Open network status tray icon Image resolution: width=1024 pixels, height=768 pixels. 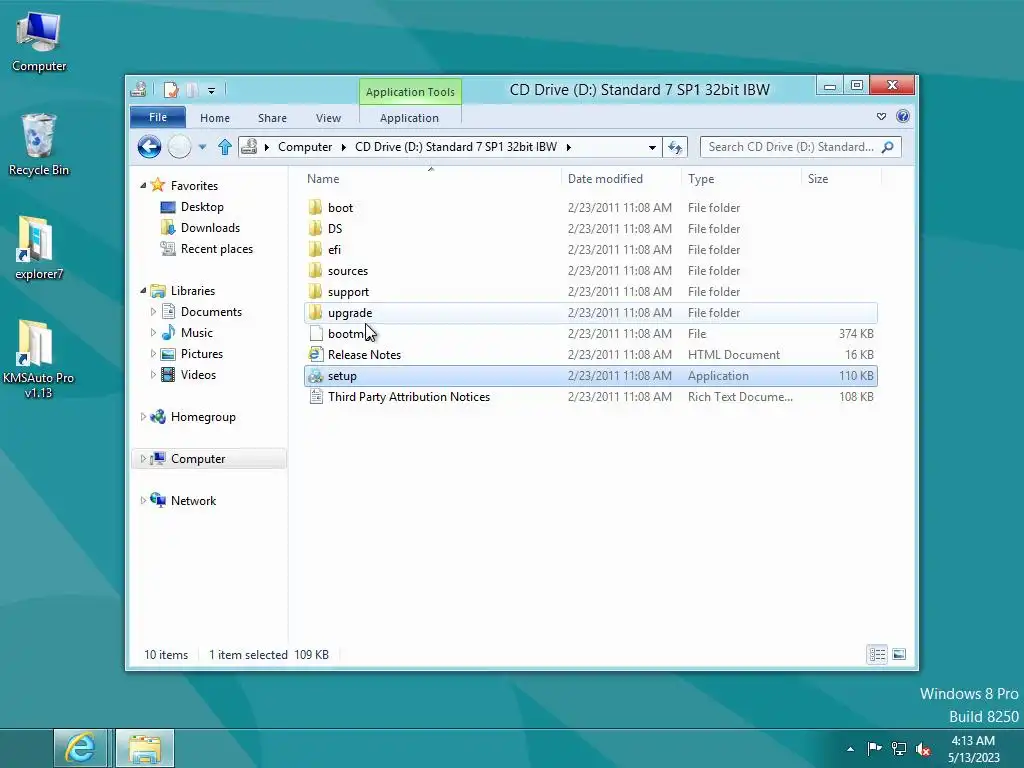pos(899,748)
